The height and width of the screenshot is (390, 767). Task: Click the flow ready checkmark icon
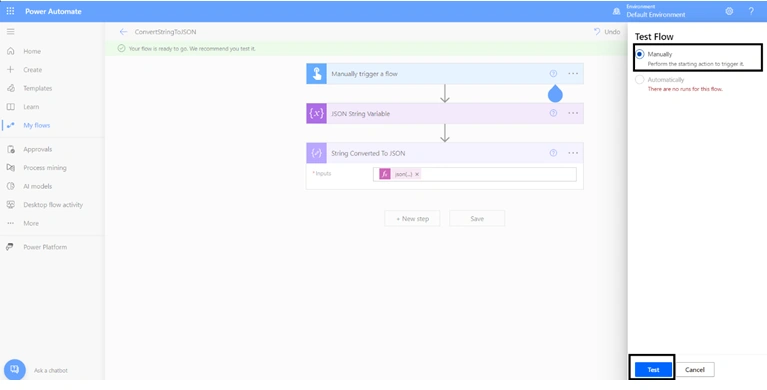(x=121, y=48)
